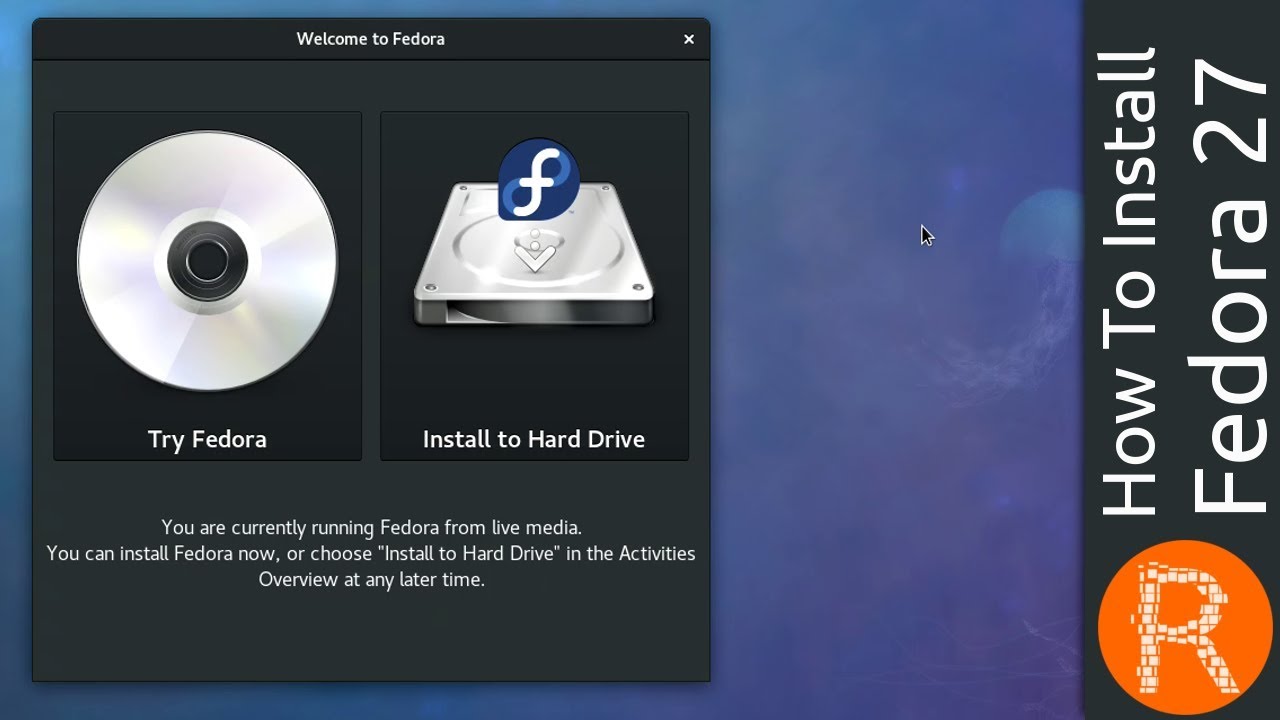Screen dimensions: 1280x720
Task: Choose the Install to Hard Drive label
Action: tap(534, 439)
